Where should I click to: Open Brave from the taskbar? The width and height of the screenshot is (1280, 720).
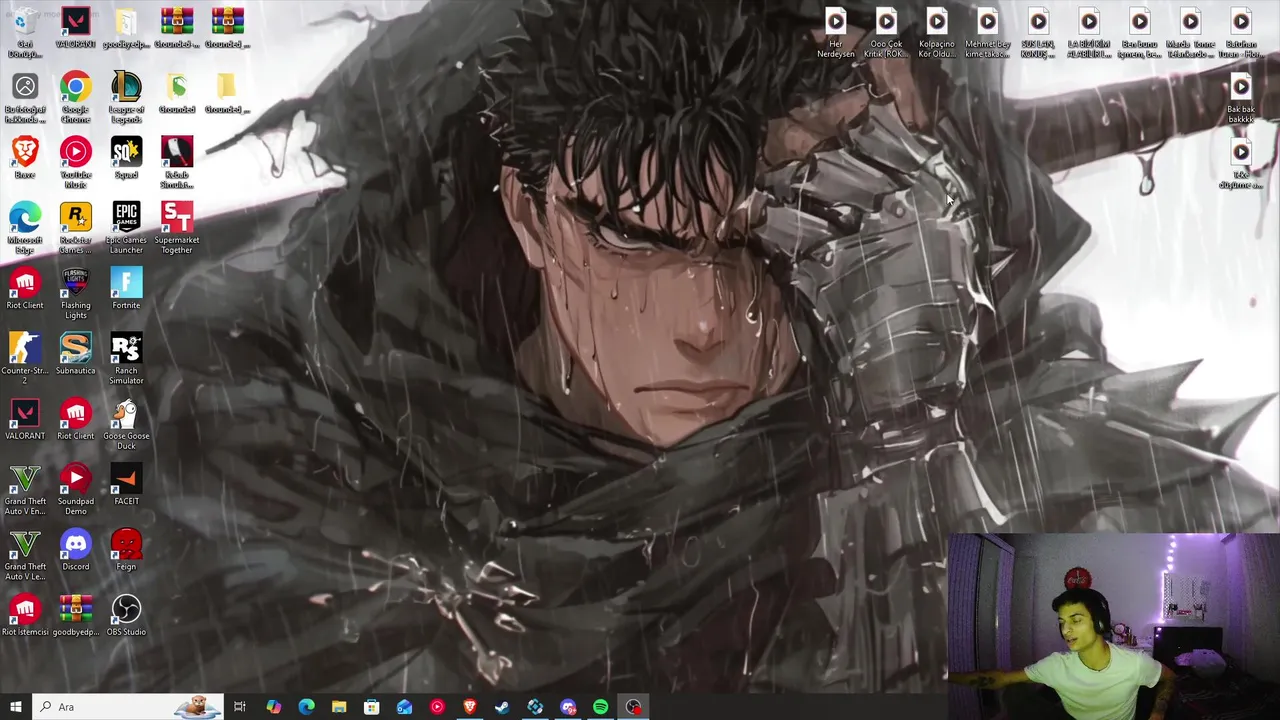coord(470,707)
